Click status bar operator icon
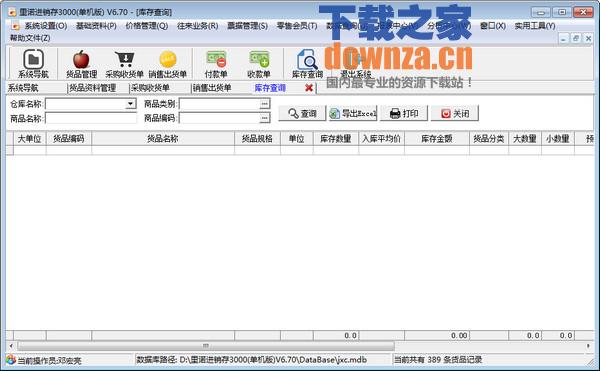Image resolution: width=600 pixels, height=371 pixels. point(11,360)
